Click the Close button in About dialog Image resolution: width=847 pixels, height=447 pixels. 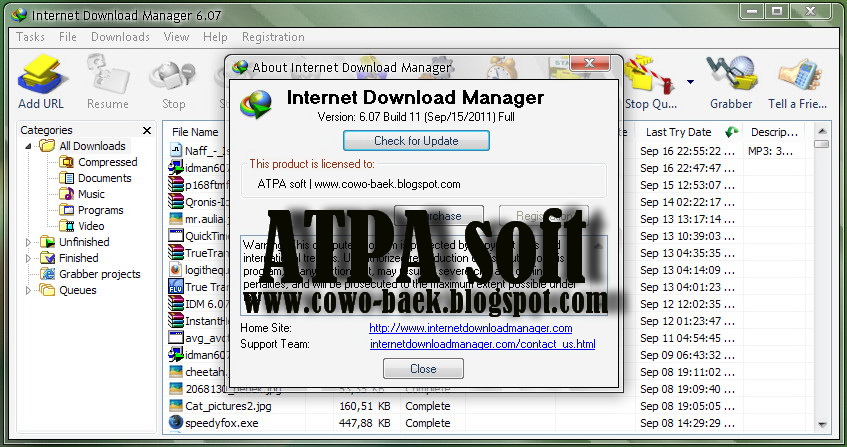(x=423, y=369)
